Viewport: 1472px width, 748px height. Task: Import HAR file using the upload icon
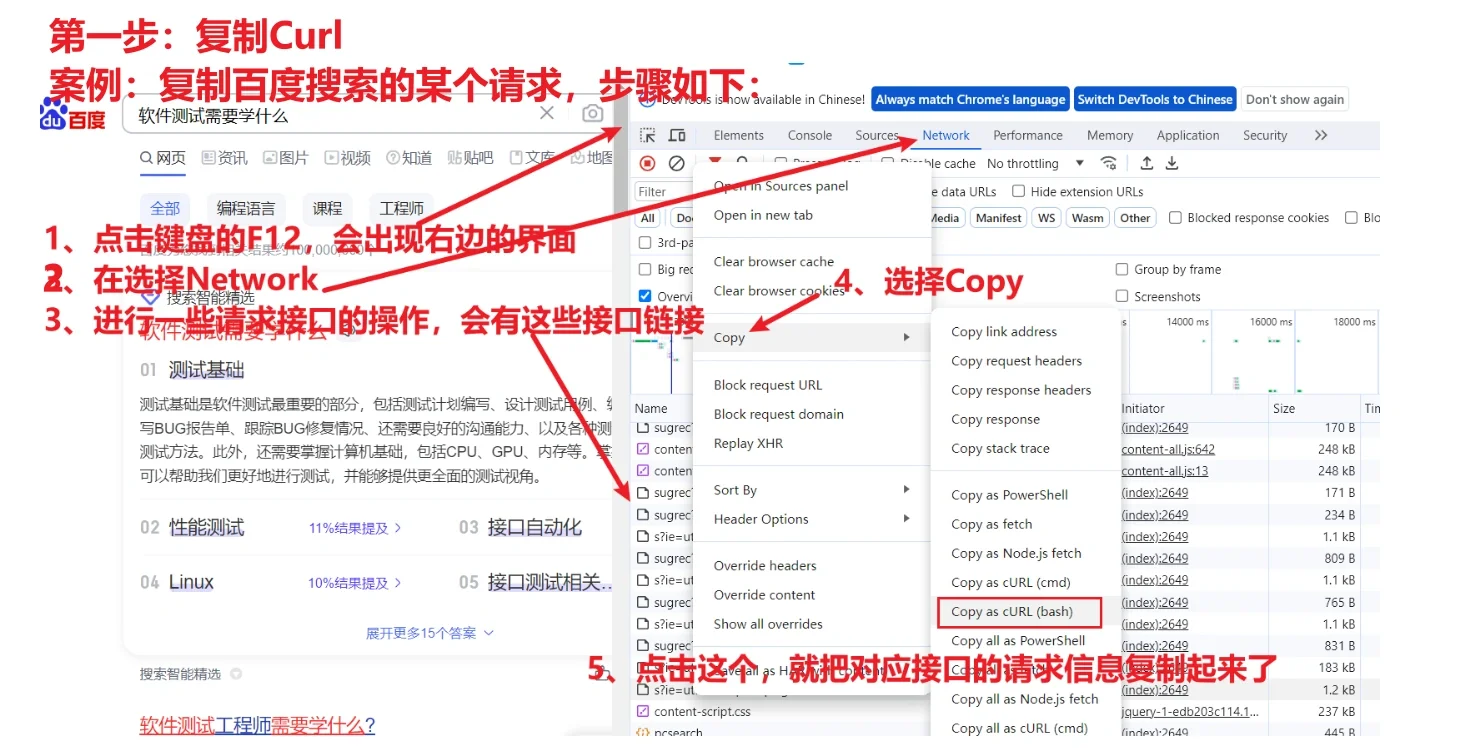(1147, 164)
